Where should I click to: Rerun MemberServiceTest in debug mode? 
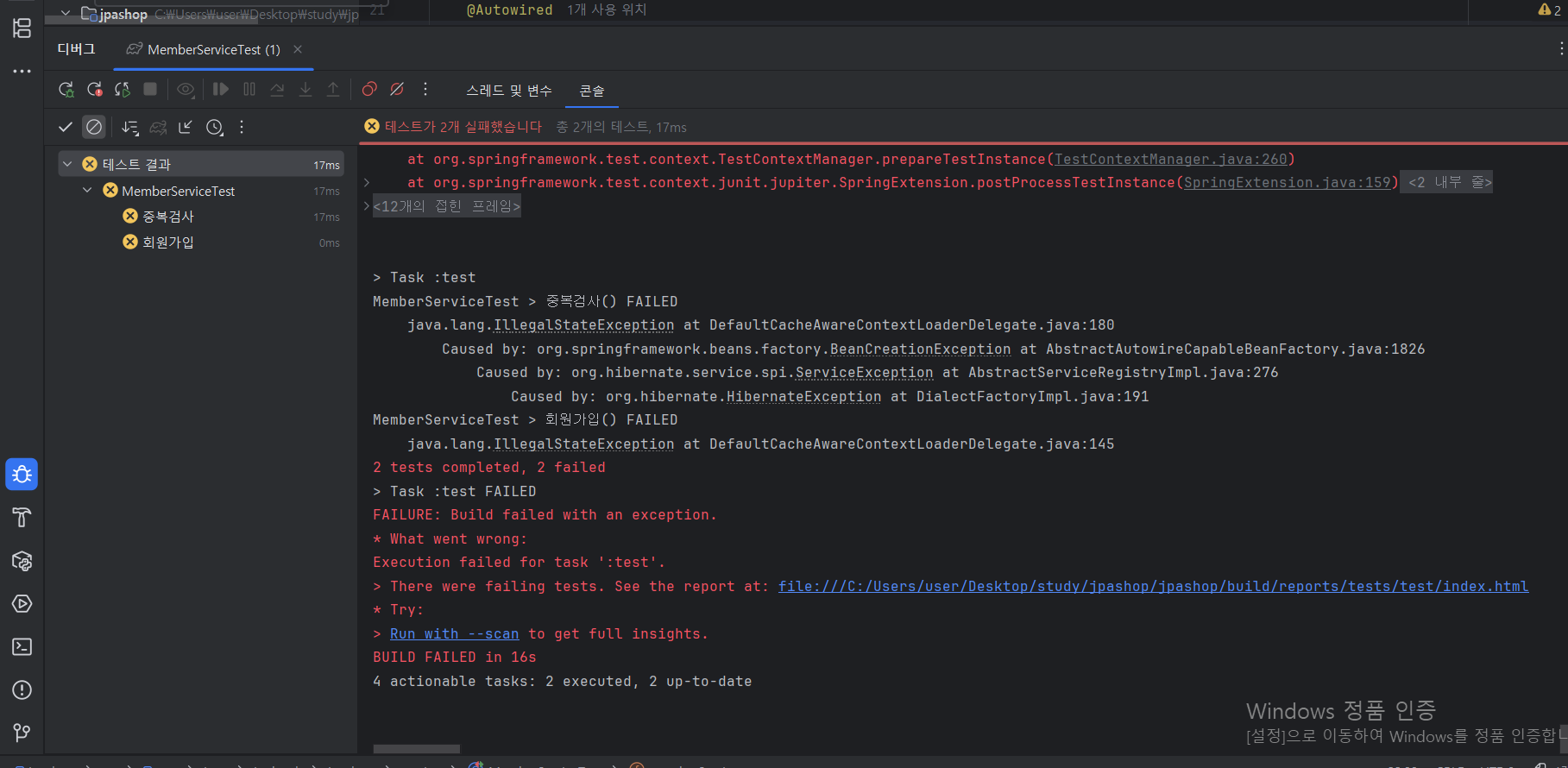(x=66, y=90)
